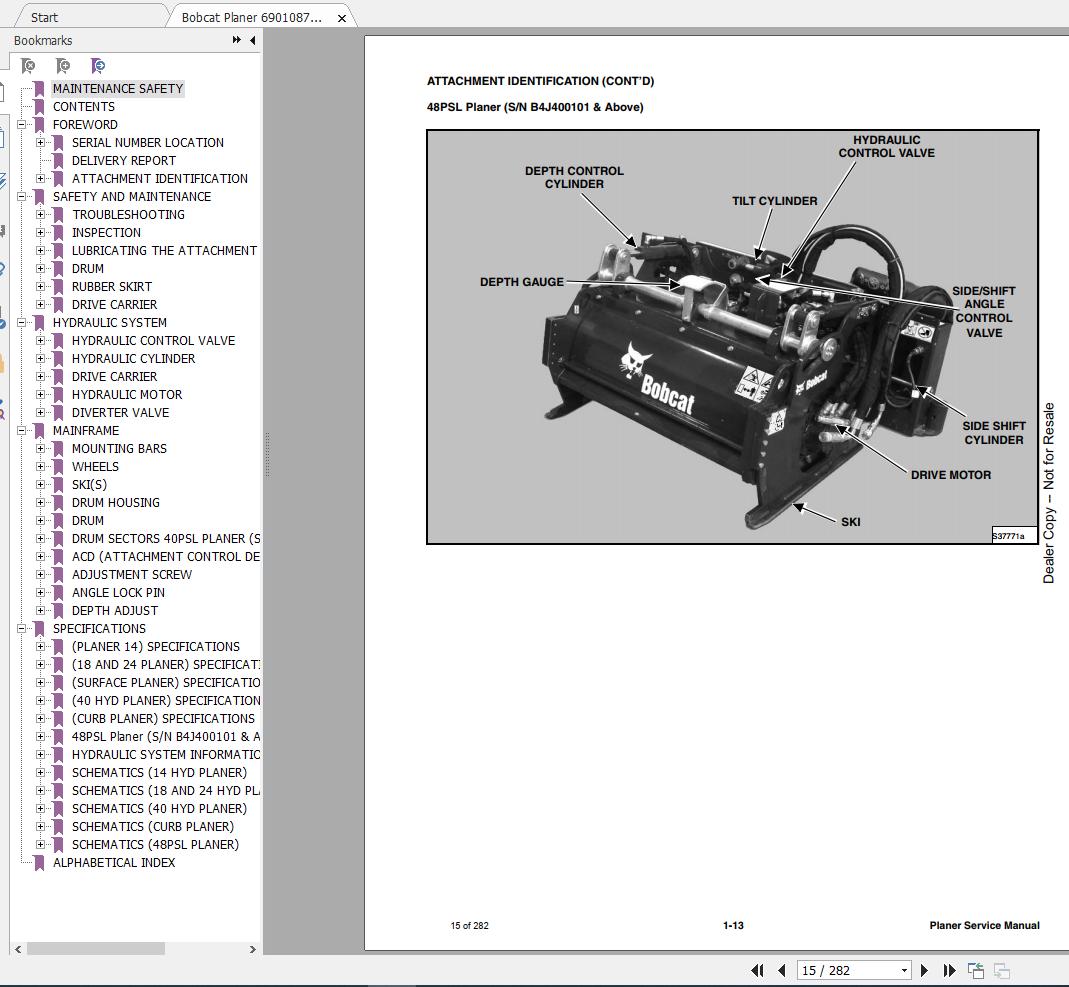Advance to the next page

click(x=924, y=970)
